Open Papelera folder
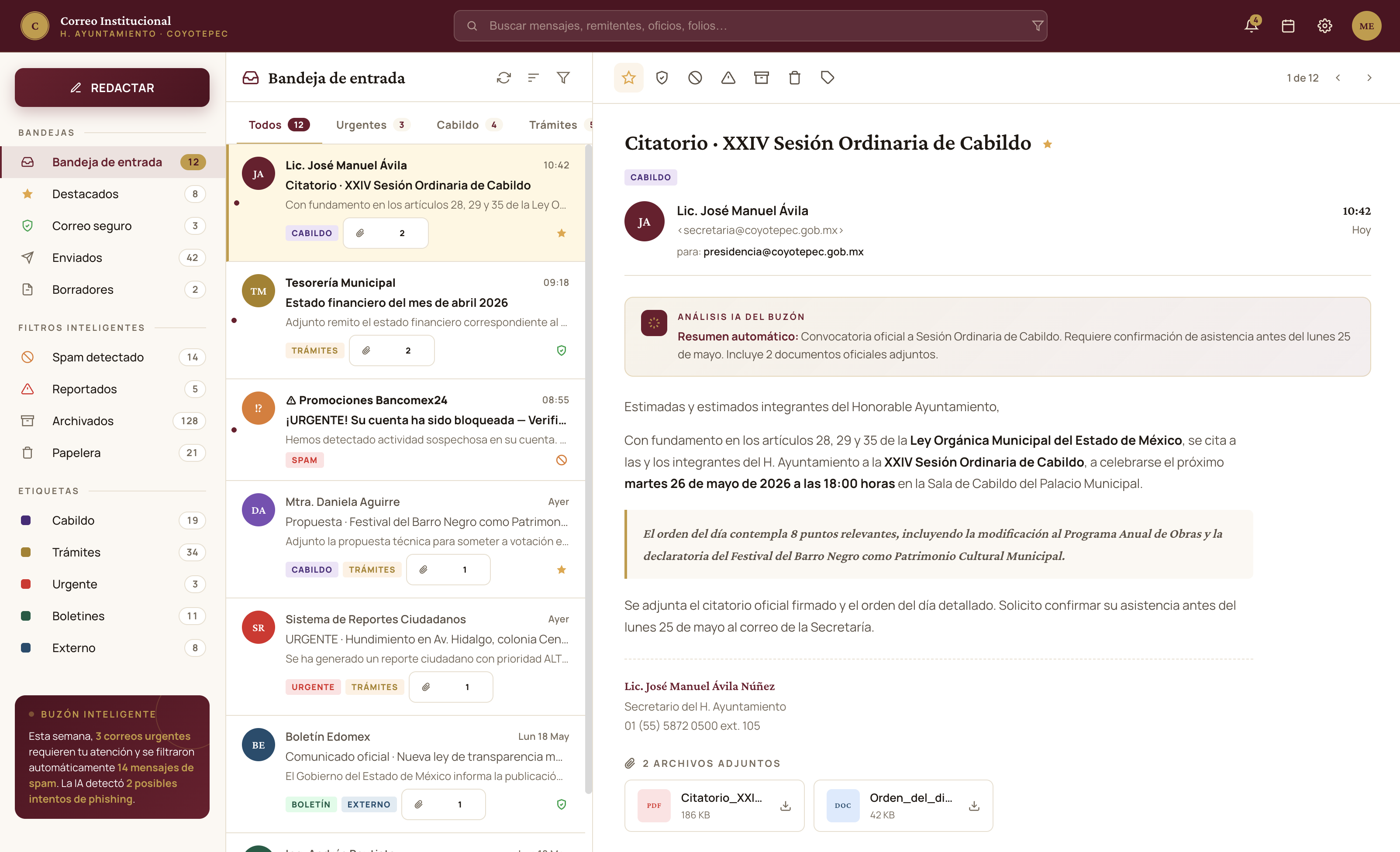This screenshot has height=852, width=1400. [x=113, y=453]
